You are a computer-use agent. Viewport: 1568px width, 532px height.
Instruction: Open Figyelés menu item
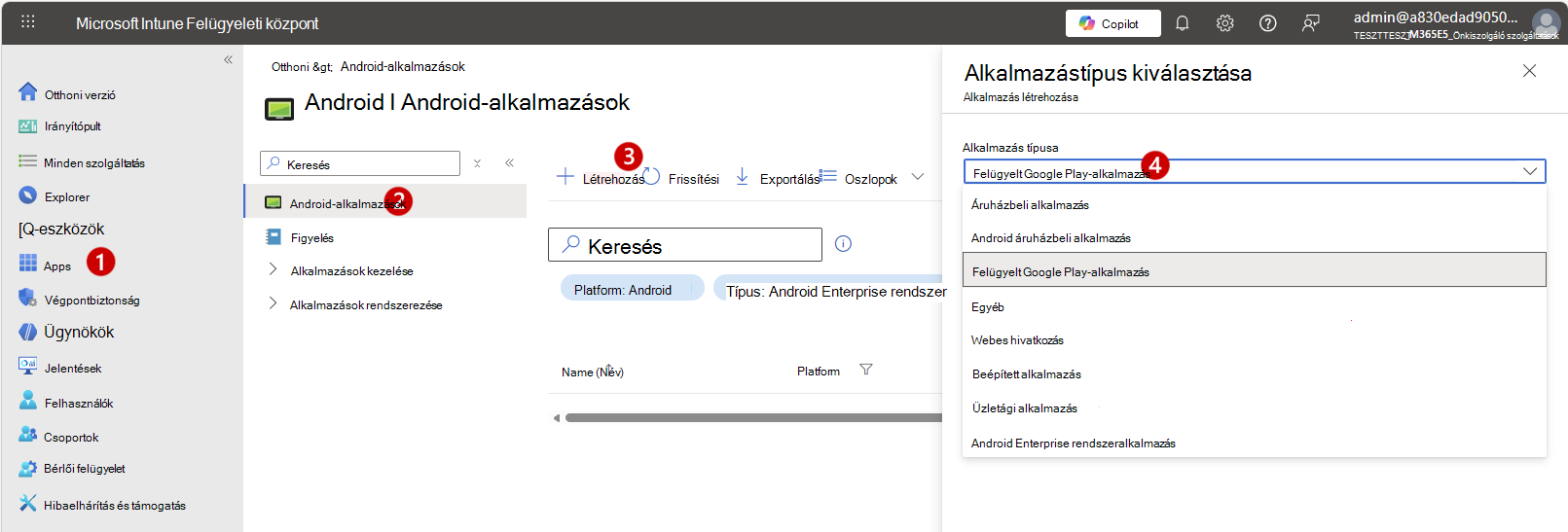(311, 237)
